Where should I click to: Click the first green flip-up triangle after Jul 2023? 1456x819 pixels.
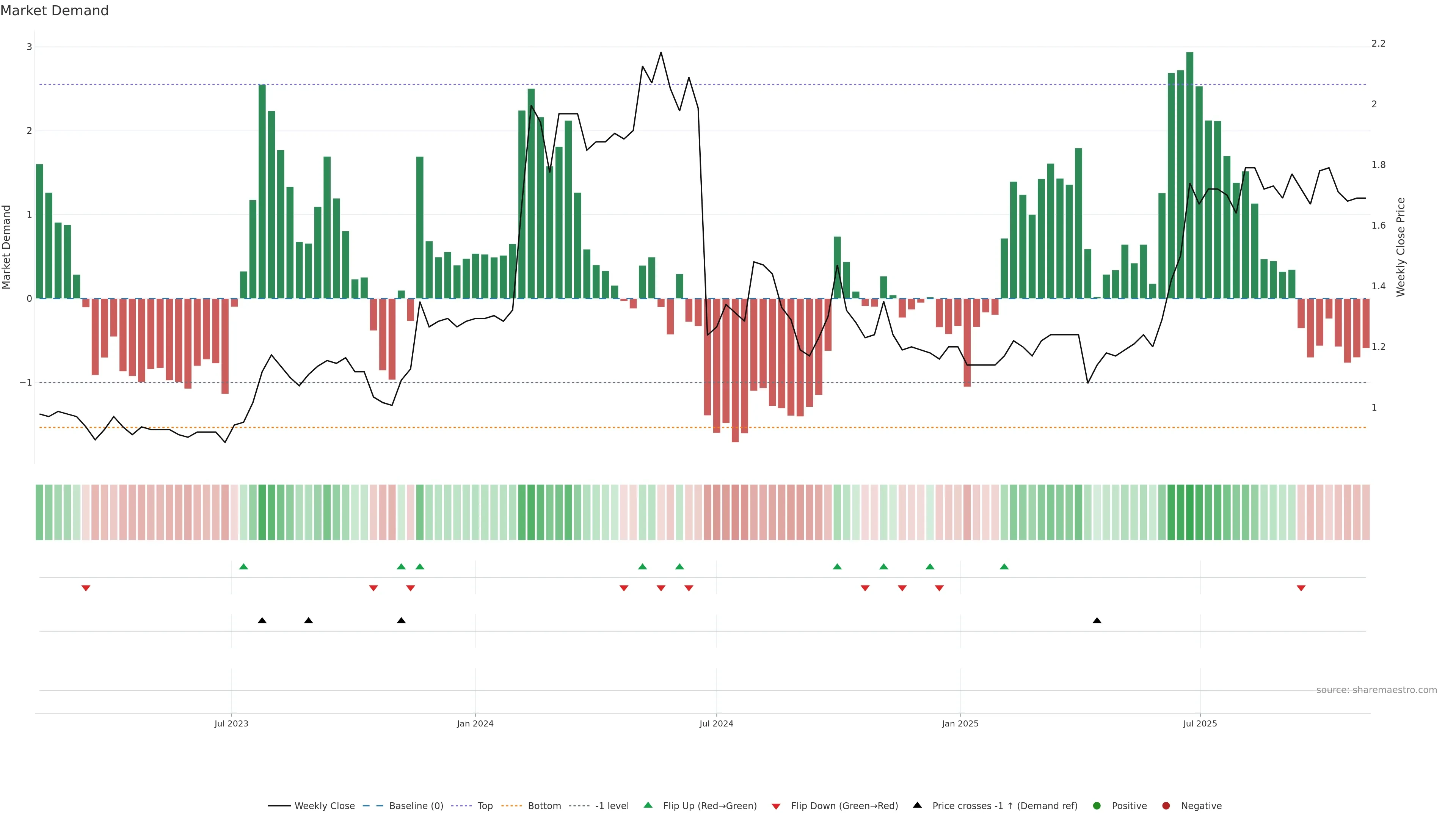click(243, 566)
